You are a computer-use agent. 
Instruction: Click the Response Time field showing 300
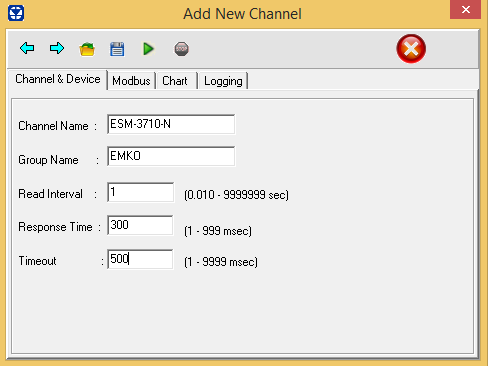(x=140, y=225)
